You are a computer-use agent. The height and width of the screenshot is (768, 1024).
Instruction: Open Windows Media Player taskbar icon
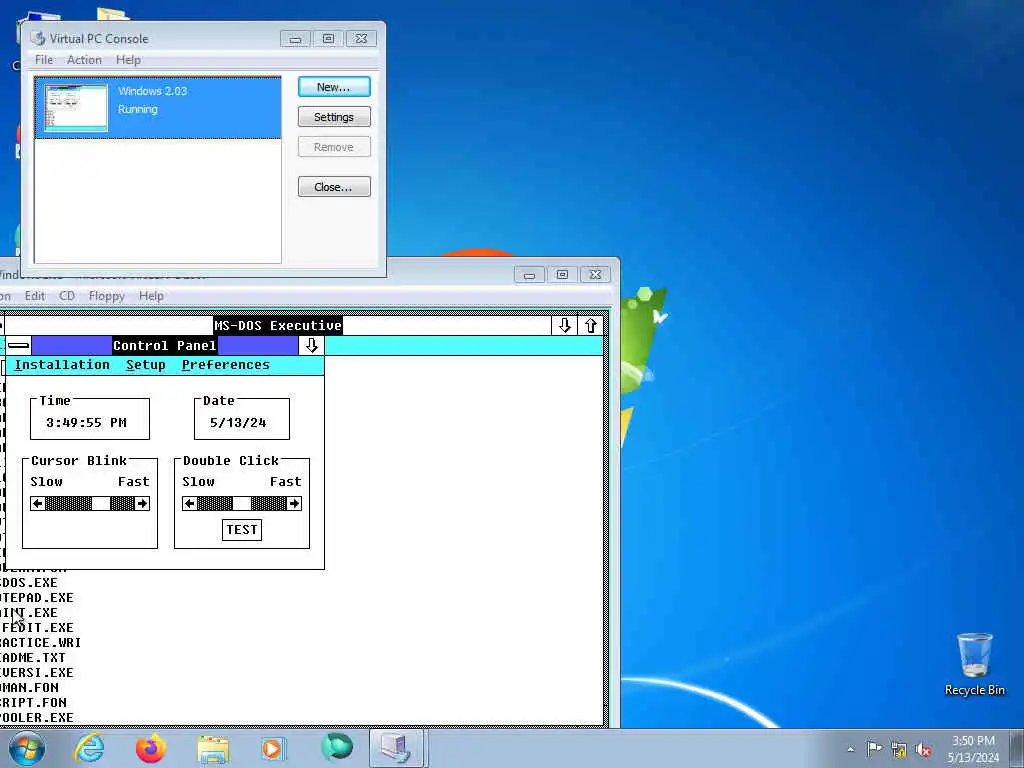coord(274,748)
